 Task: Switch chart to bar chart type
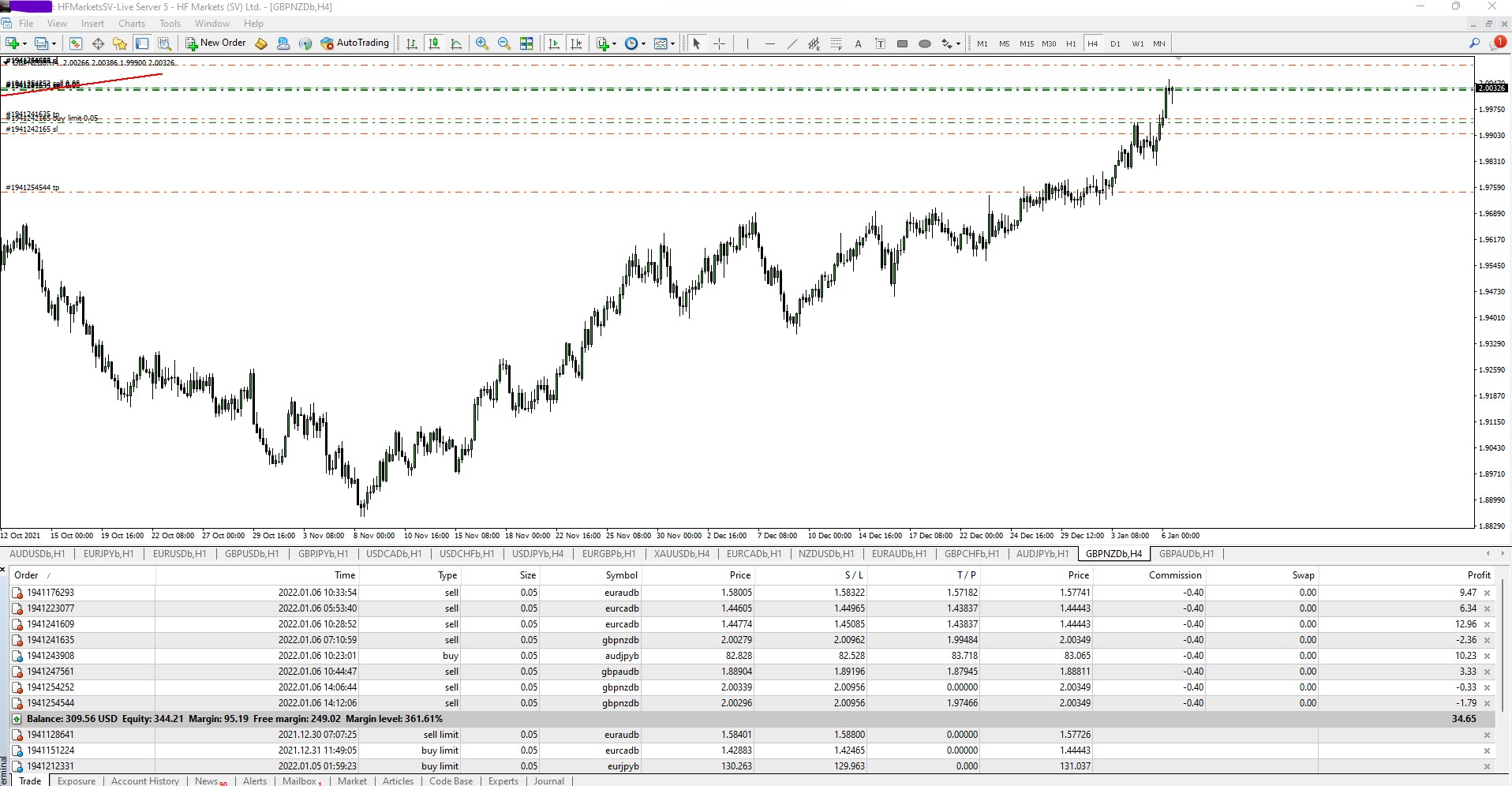pos(412,43)
